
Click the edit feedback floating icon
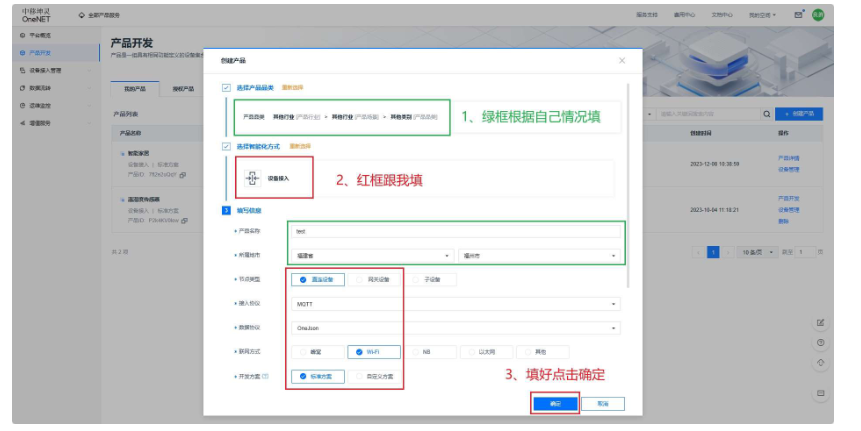point(820,323)
